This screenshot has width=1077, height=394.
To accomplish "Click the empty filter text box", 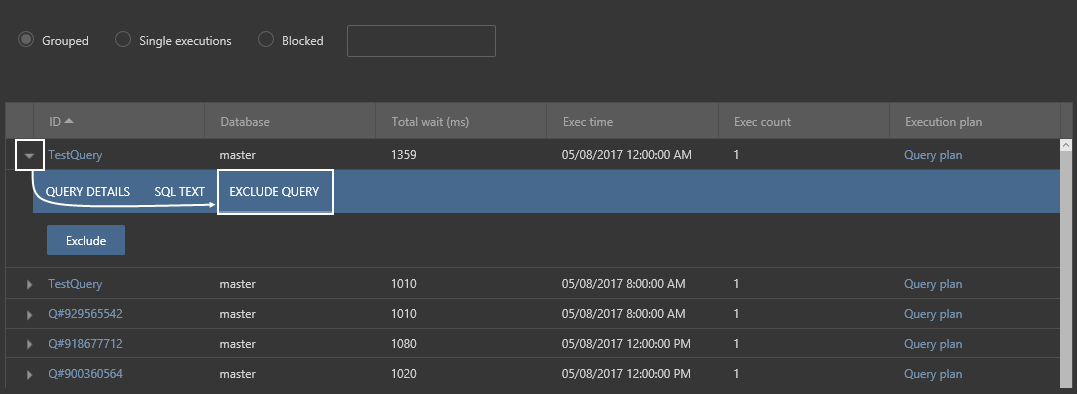I will click(x=421, y=41).
